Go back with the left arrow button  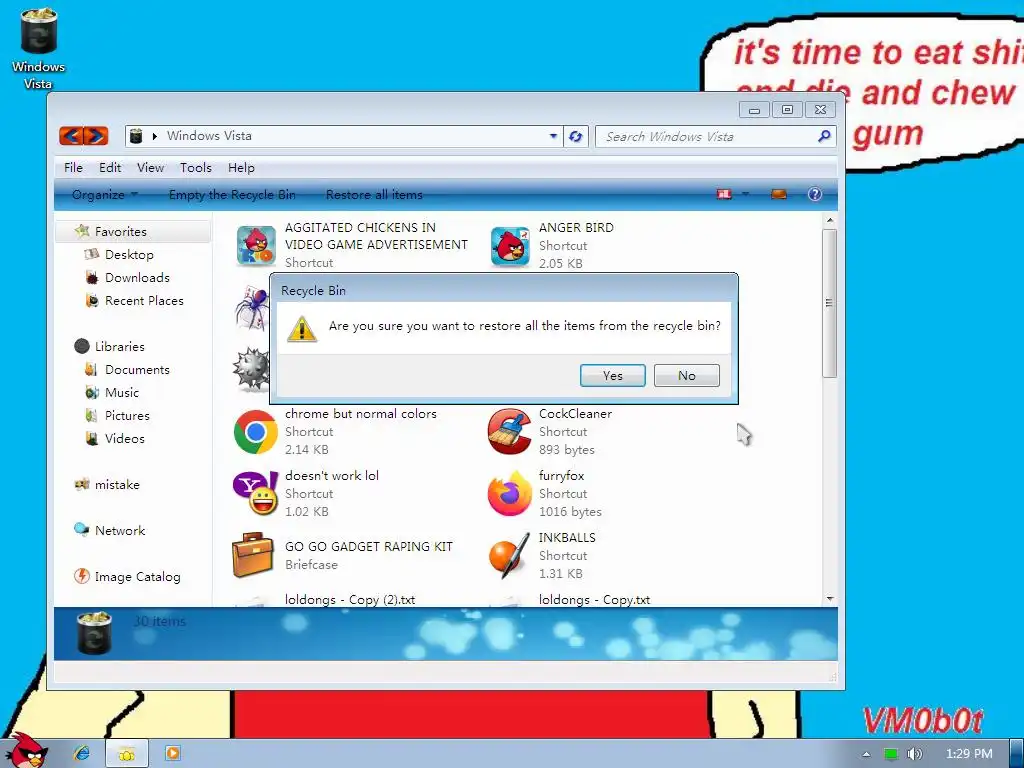click(x=71, y=136)
